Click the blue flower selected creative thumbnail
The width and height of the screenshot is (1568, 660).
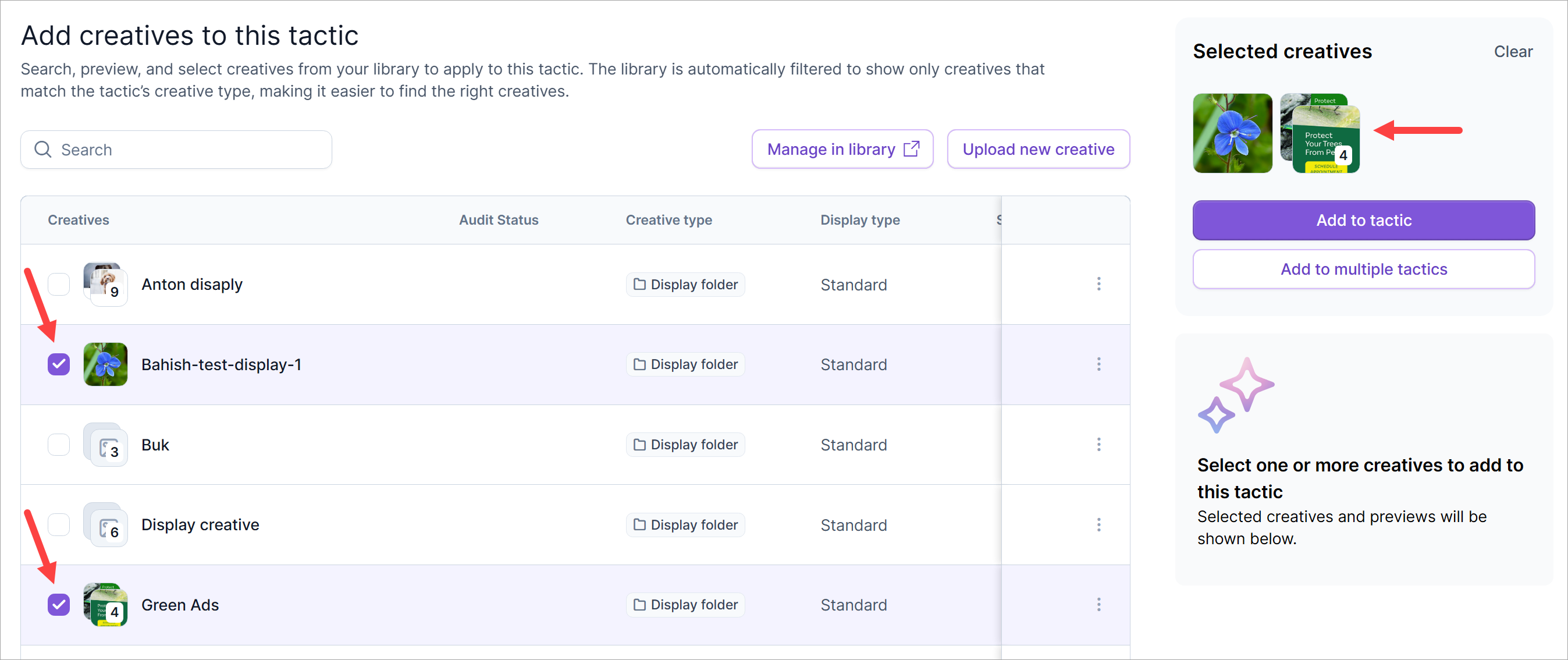pyautogui.click(x=1232, y=133)
